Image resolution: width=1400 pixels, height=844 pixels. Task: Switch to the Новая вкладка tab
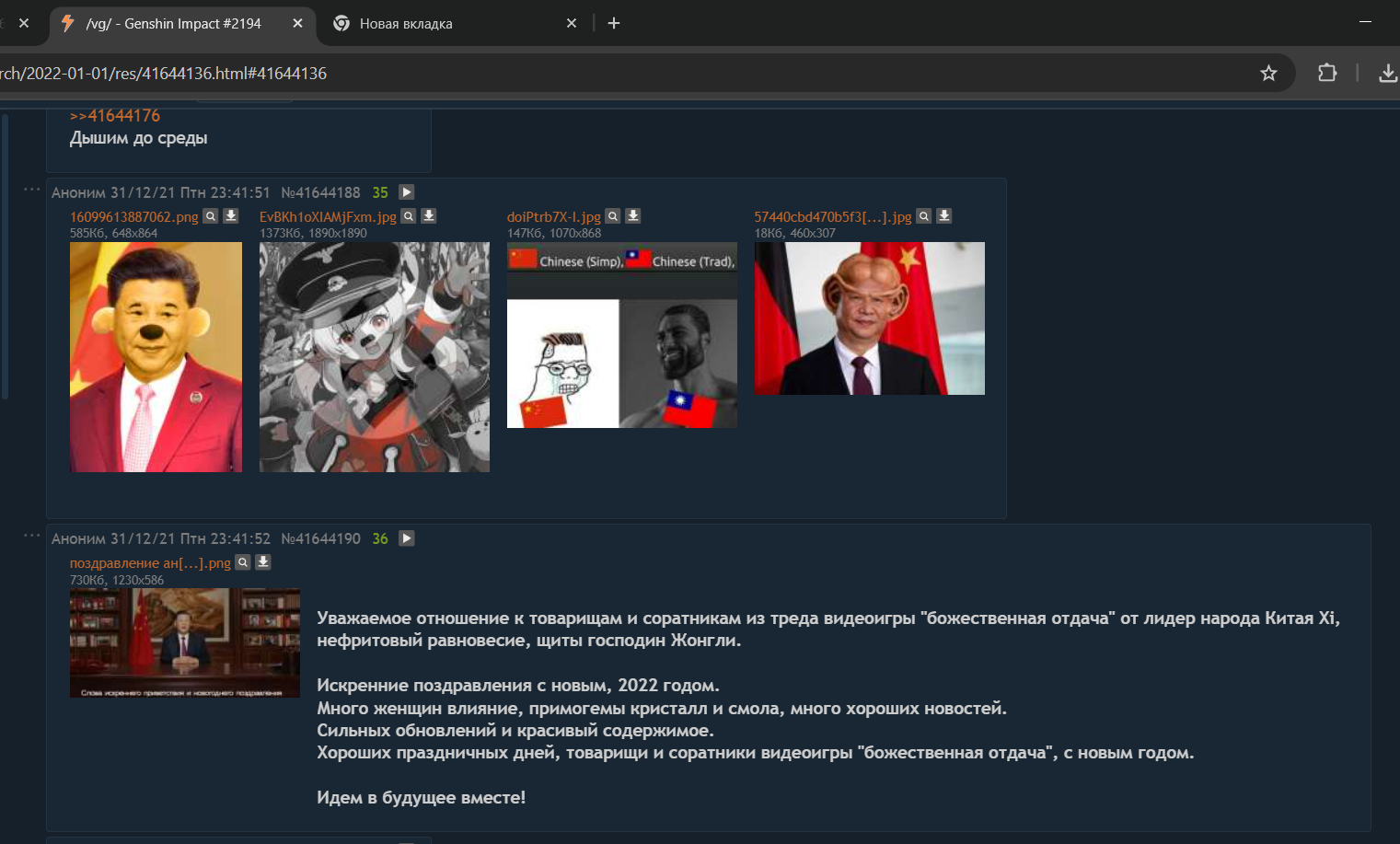point(455,24)
